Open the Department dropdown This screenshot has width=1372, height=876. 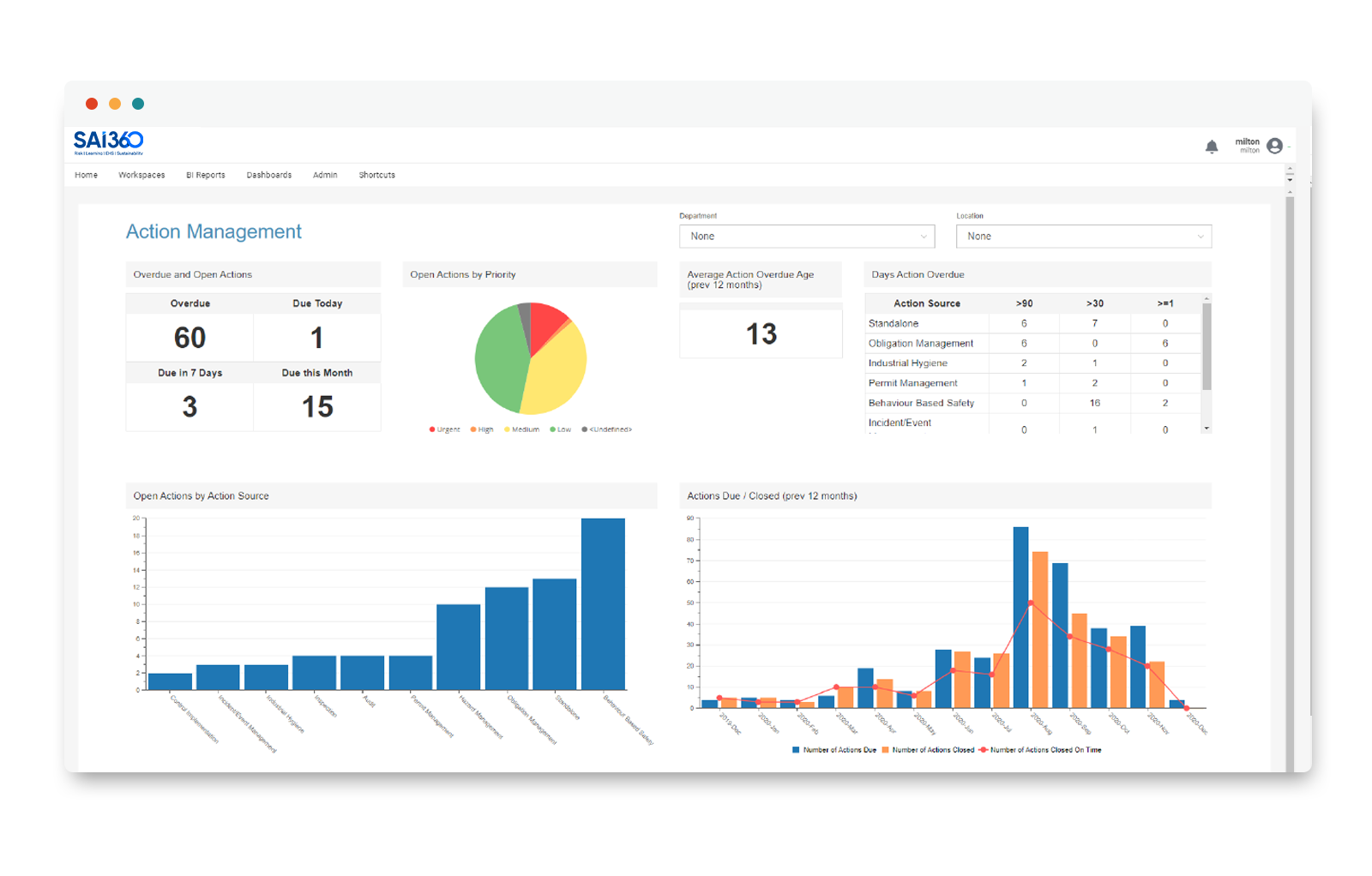click(x=806, y=236)
